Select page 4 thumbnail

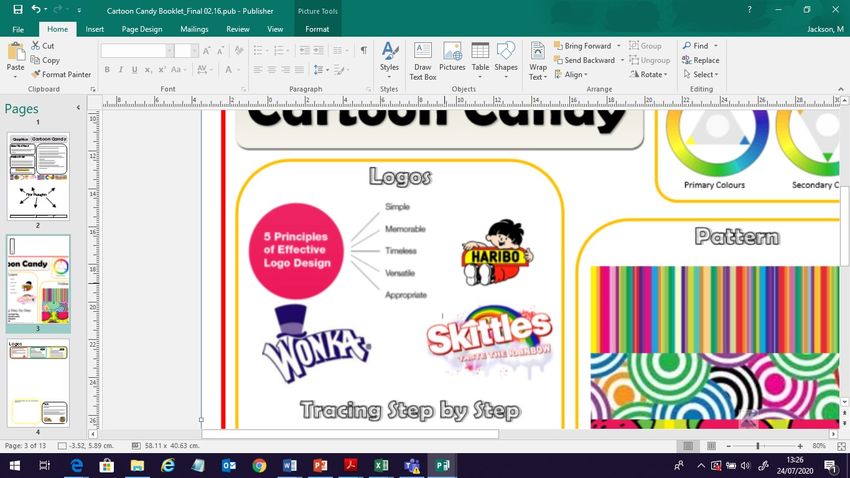[x=38, y=383]
